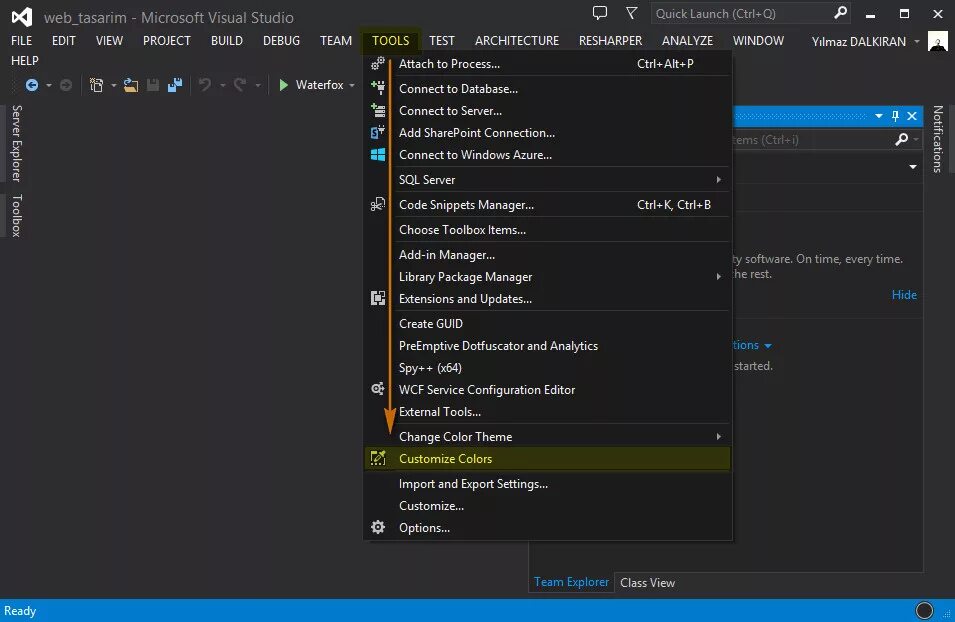
Task: Expand the Change Color Theme submenu
Action: point(719,437)
